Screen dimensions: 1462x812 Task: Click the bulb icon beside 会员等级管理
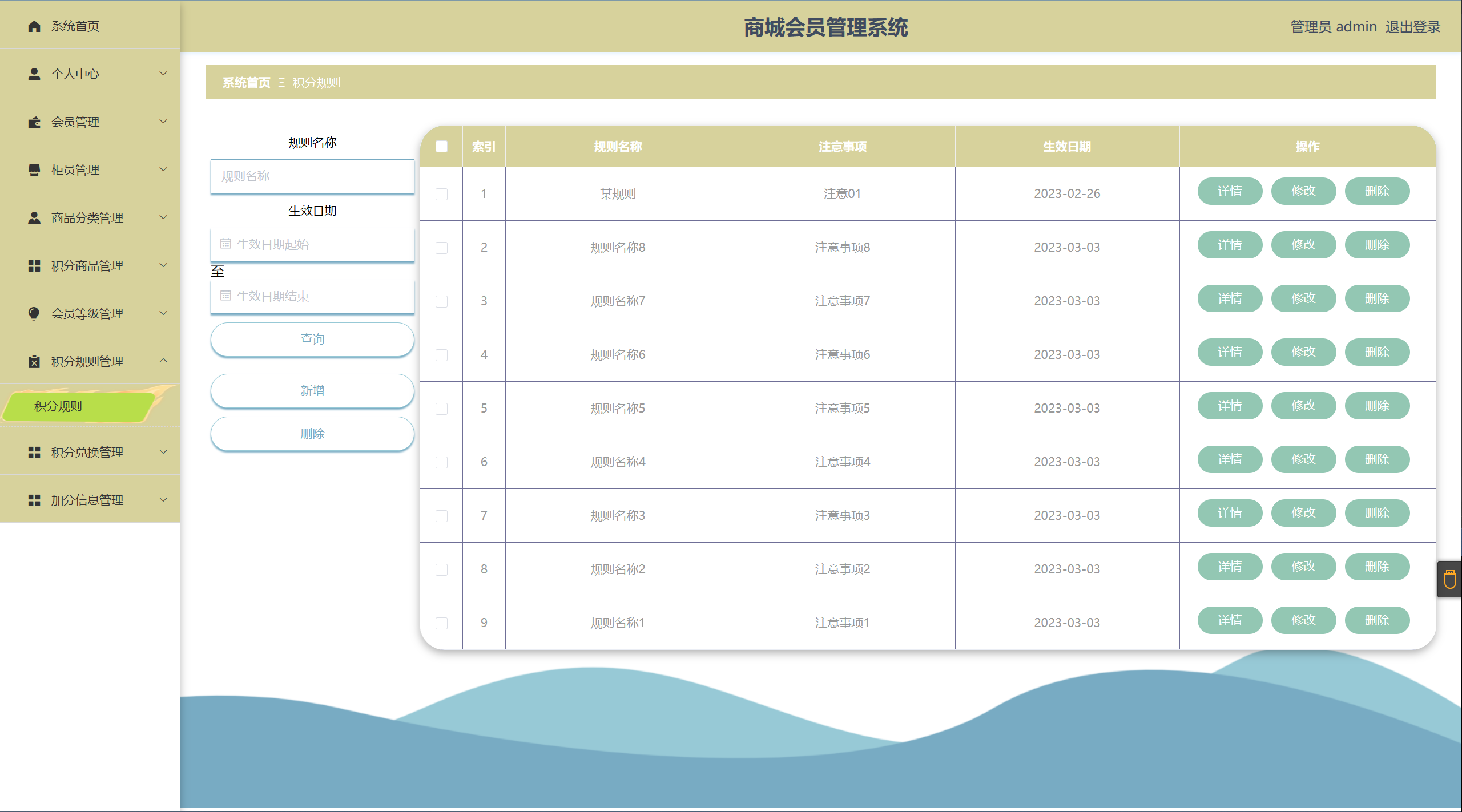34,314
